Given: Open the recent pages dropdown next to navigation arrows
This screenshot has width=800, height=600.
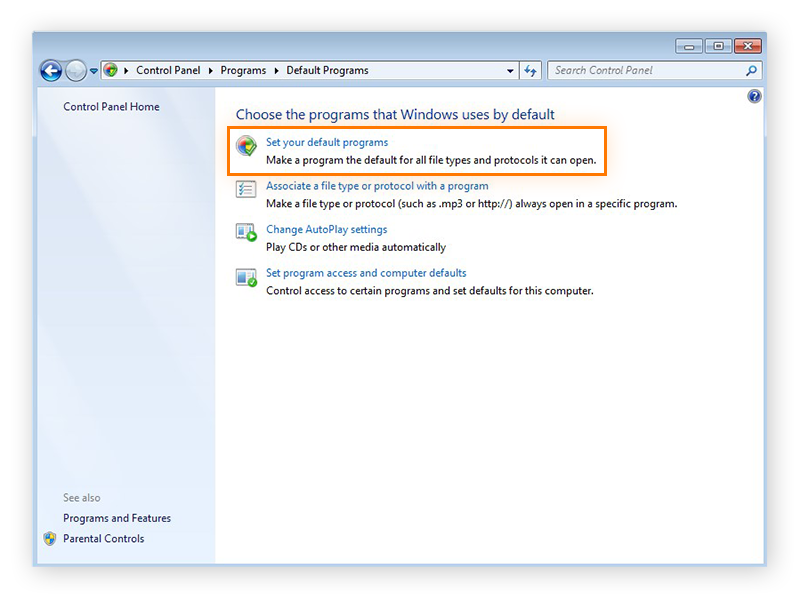Looking at the screenshot, I should [93, 71].
